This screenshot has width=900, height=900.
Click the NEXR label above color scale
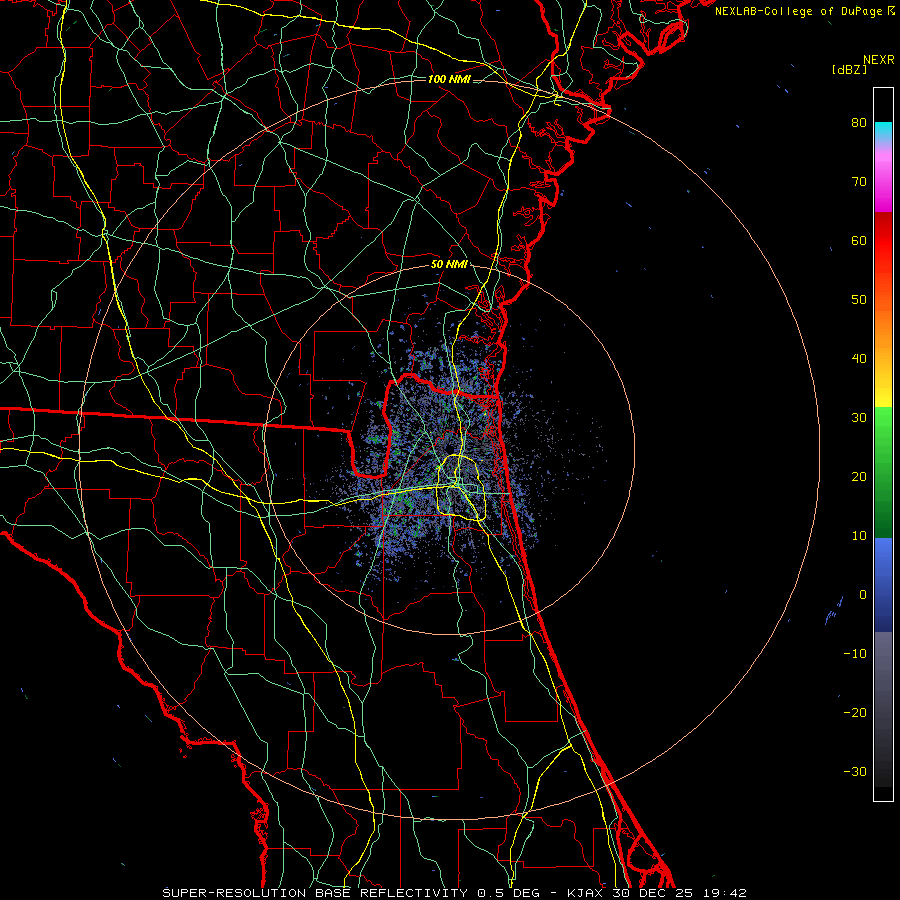pyautogui.click(x=879, y=60)
